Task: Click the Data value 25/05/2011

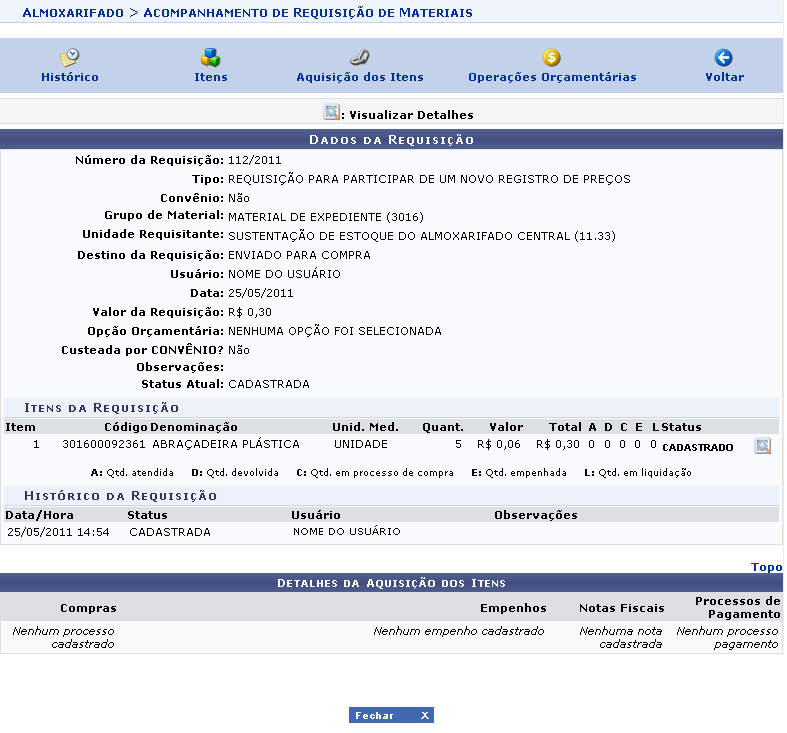Action: pos(260,293)
